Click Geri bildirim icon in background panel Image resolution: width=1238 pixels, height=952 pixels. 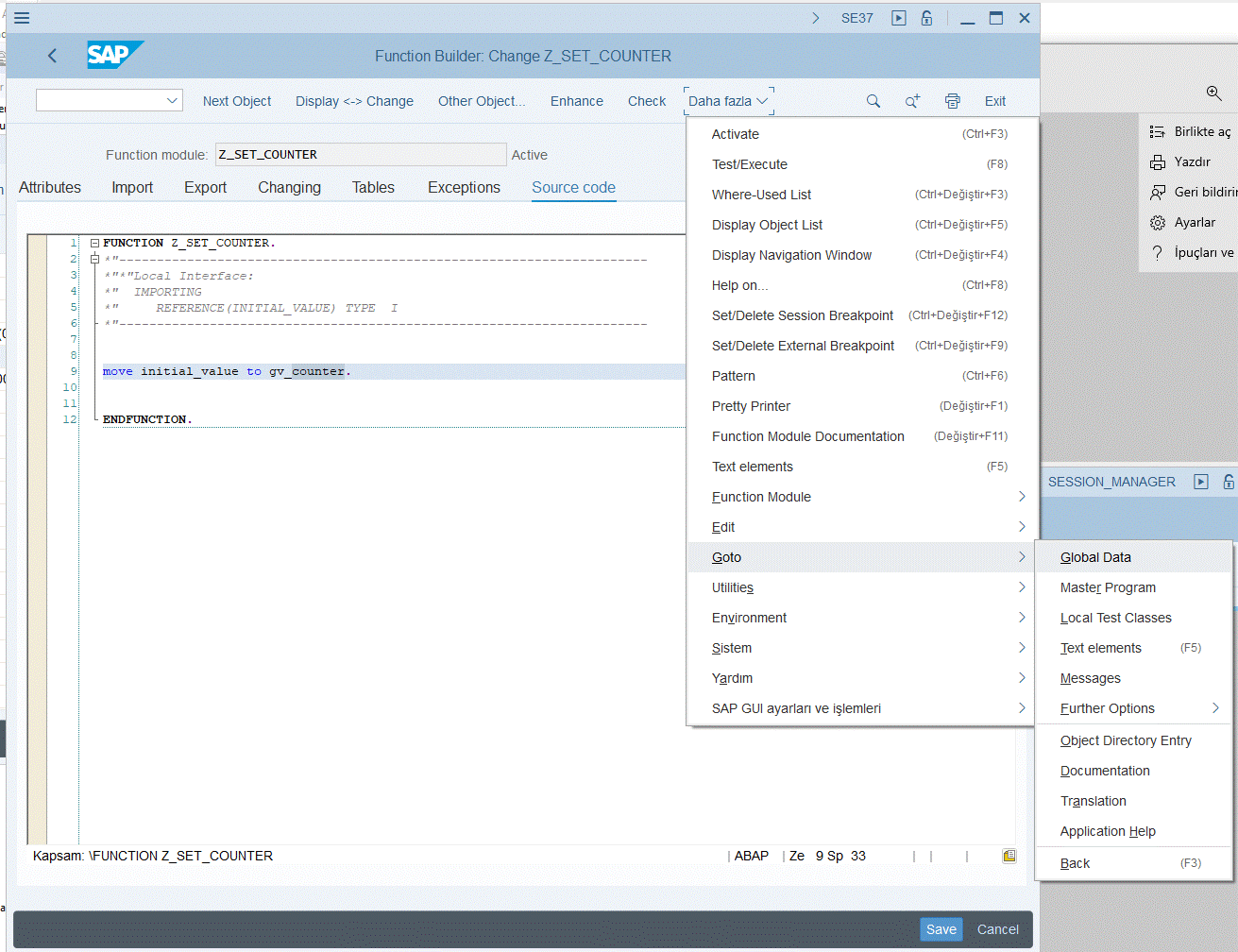1158,192
